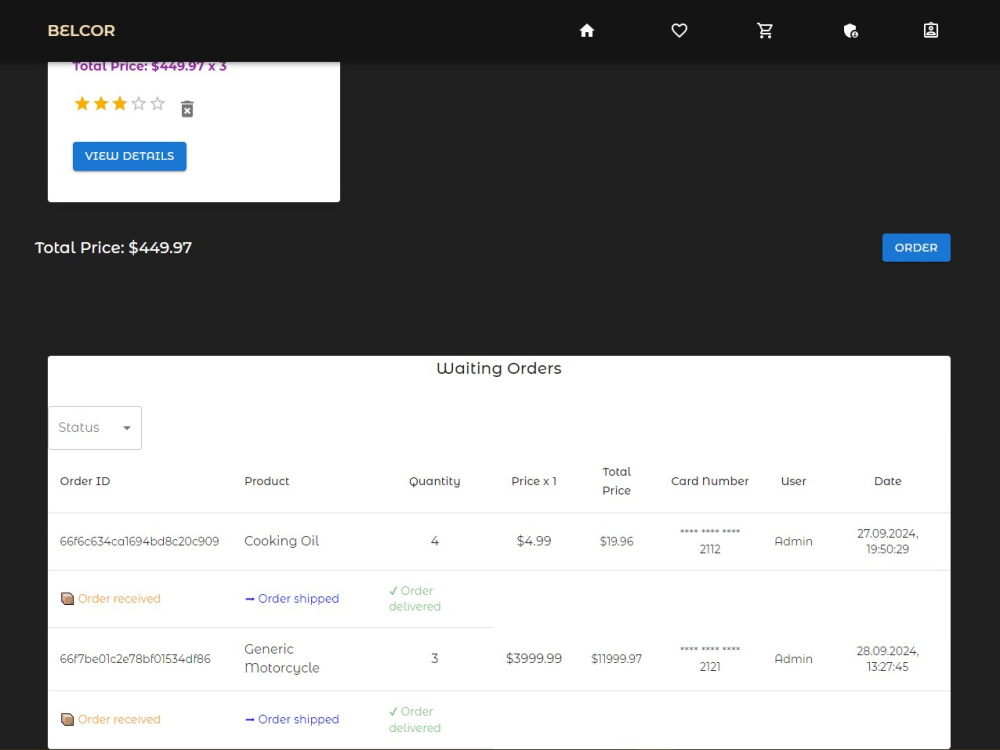Set Generic Motorcycle order to Order received
Viewport: 1000px width, 750px height.
click(x=111, y=719)
